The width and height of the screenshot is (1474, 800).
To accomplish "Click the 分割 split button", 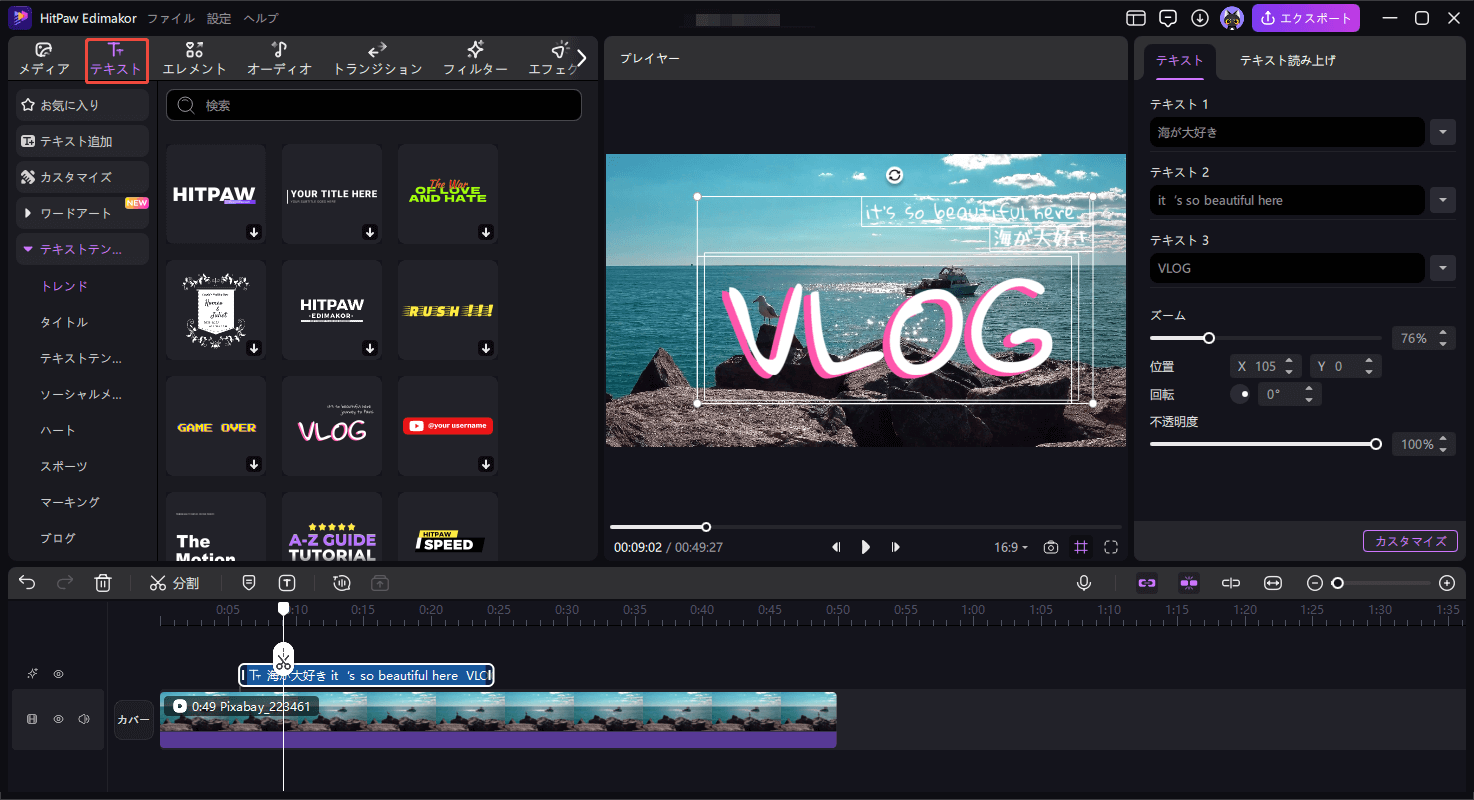I will (174, 583).
